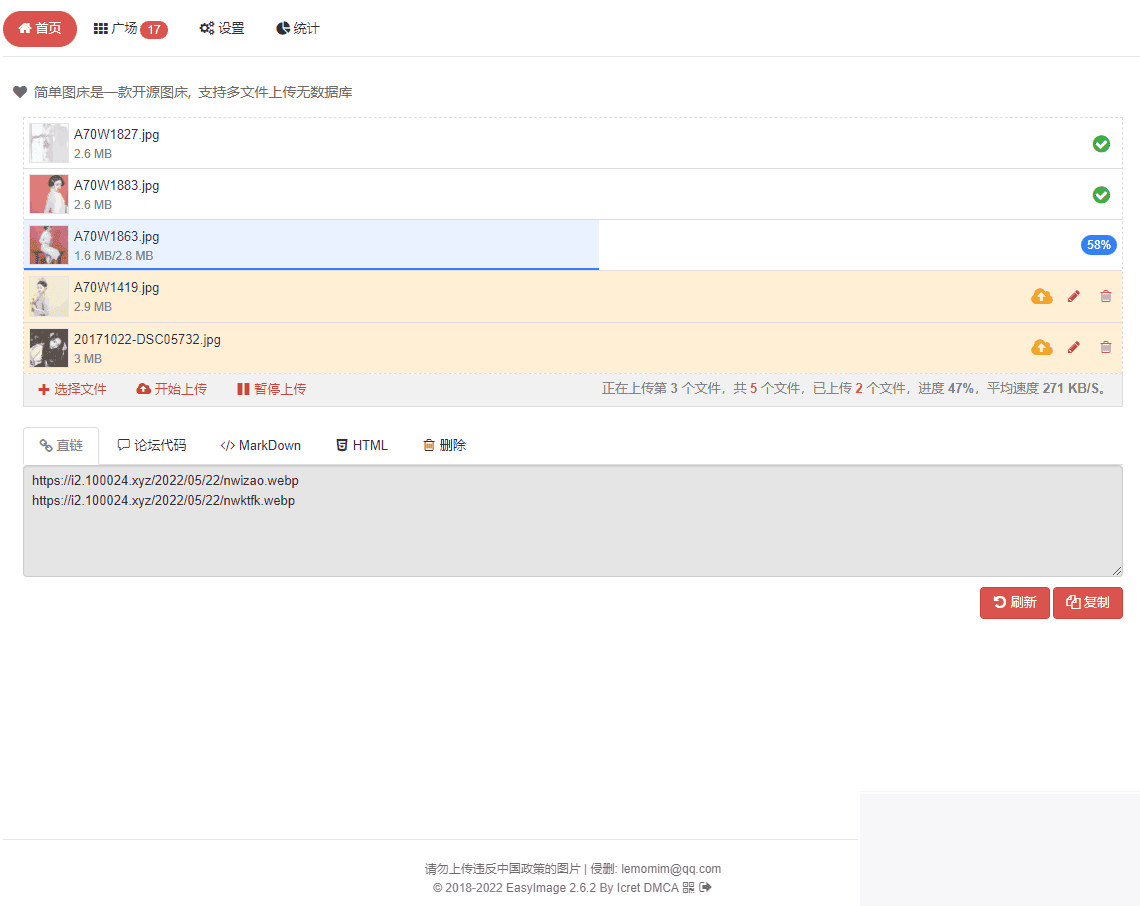Screen dimensions: 1140x906
Task: Pause uploads using the 暂停上传 control
Action: click(270, 389)
